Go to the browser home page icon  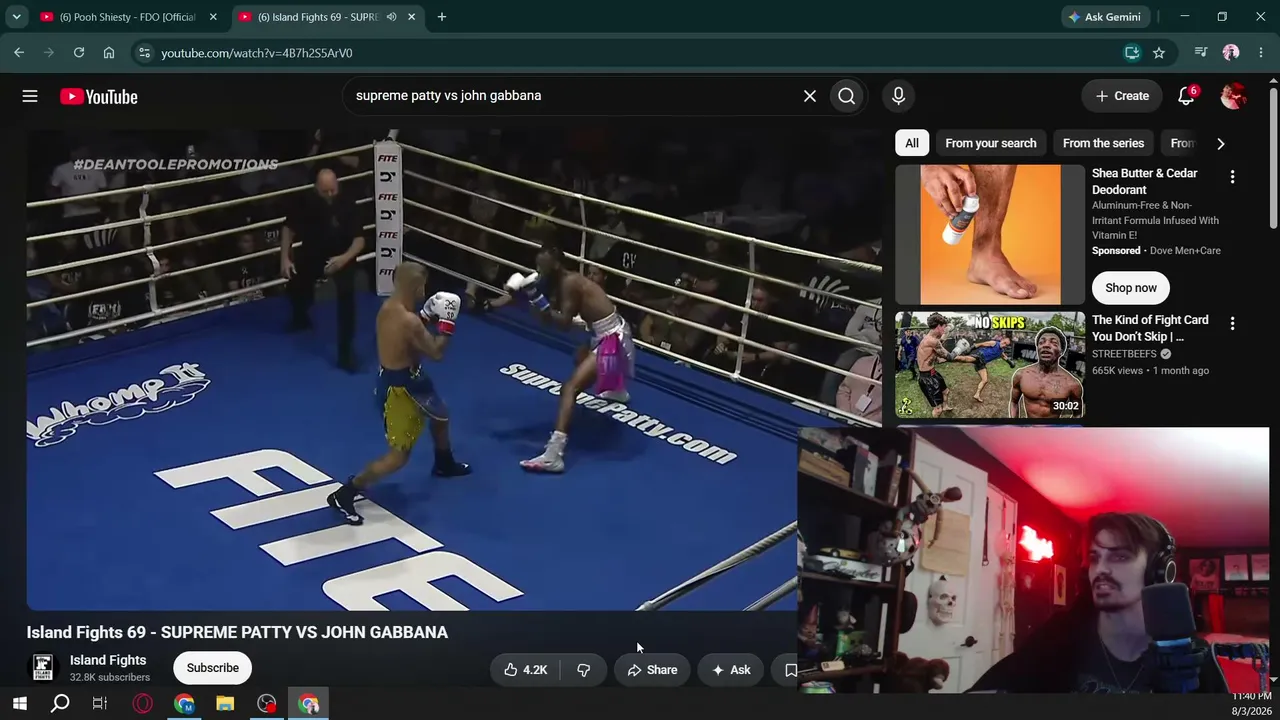pos(109,53)
